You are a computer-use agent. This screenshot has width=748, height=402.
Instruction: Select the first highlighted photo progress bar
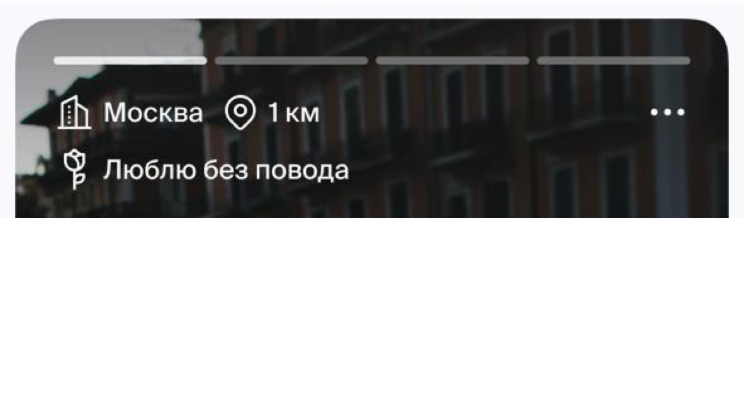[130, 61]
